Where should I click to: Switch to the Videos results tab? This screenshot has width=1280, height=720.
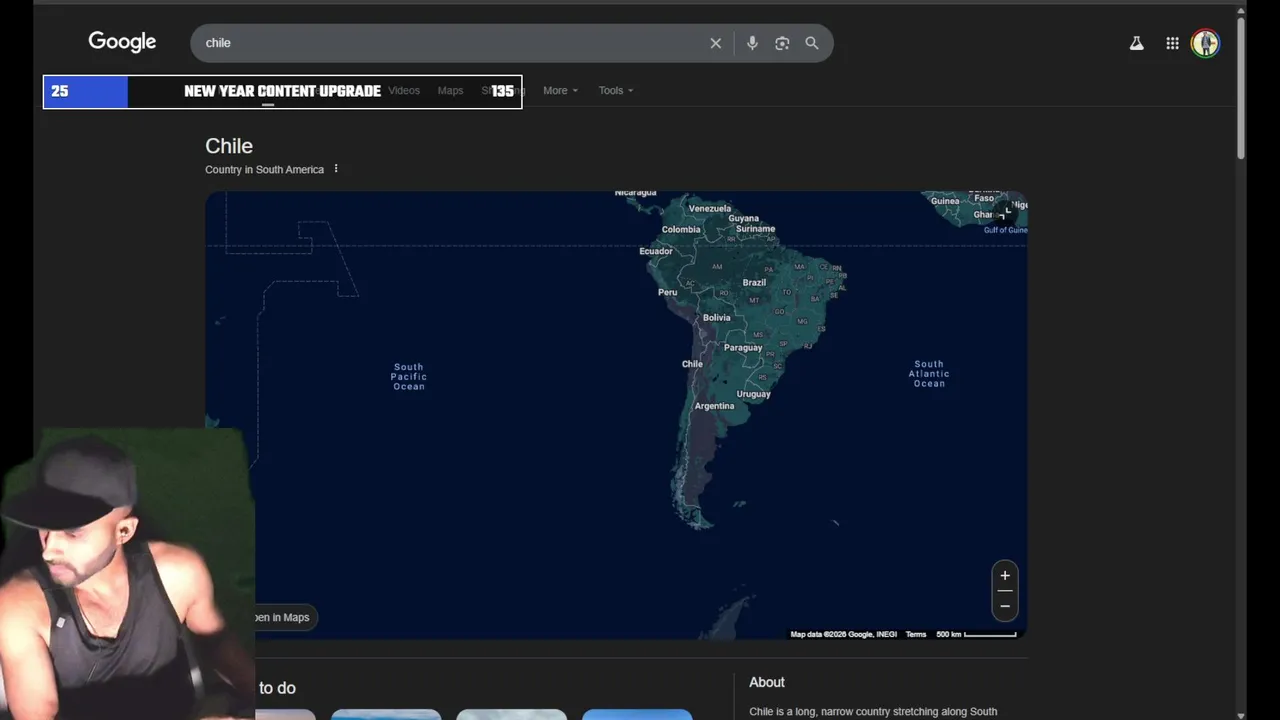click(404, 90)
